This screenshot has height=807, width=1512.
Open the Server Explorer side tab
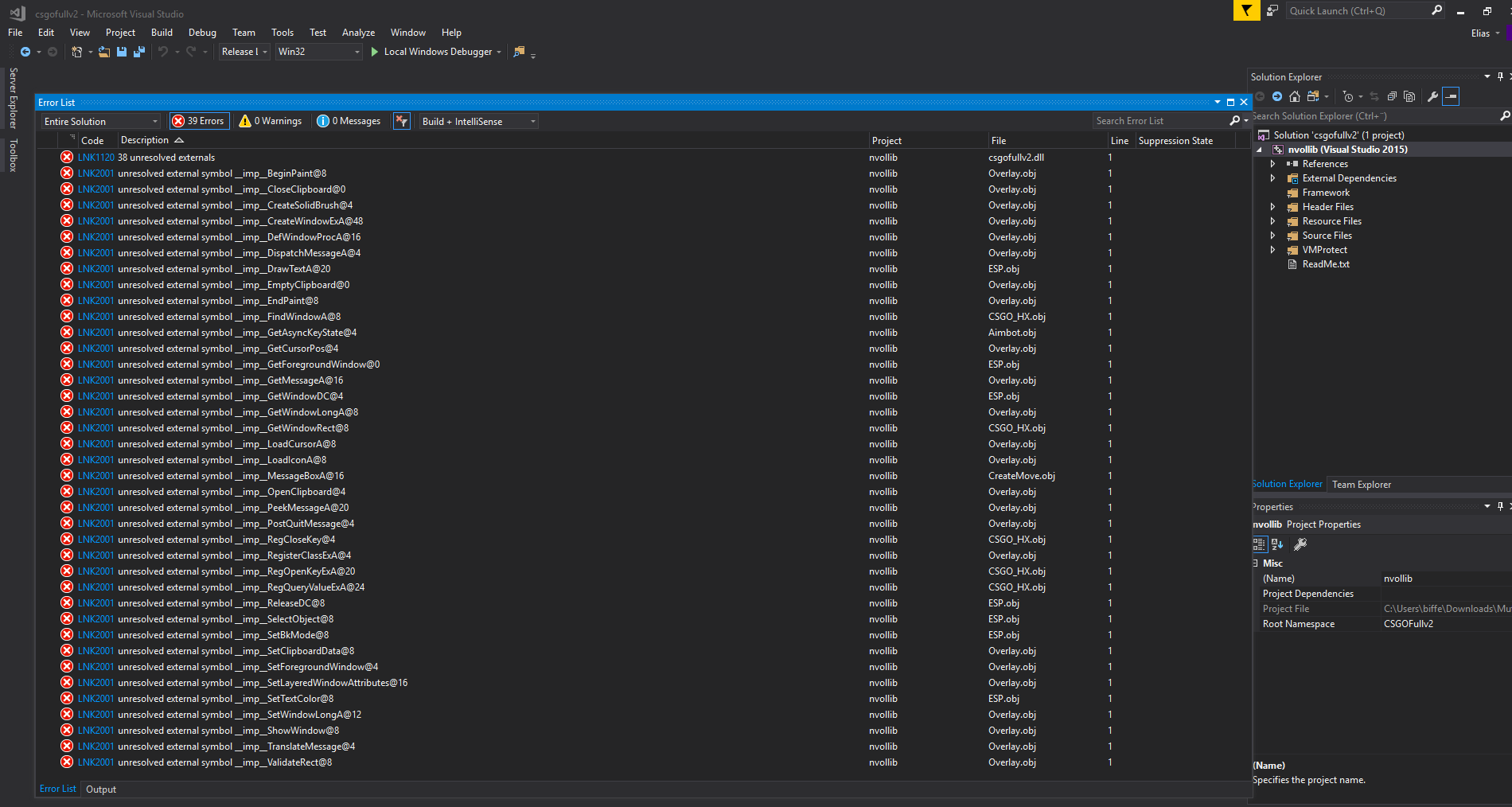pos(13,98)
